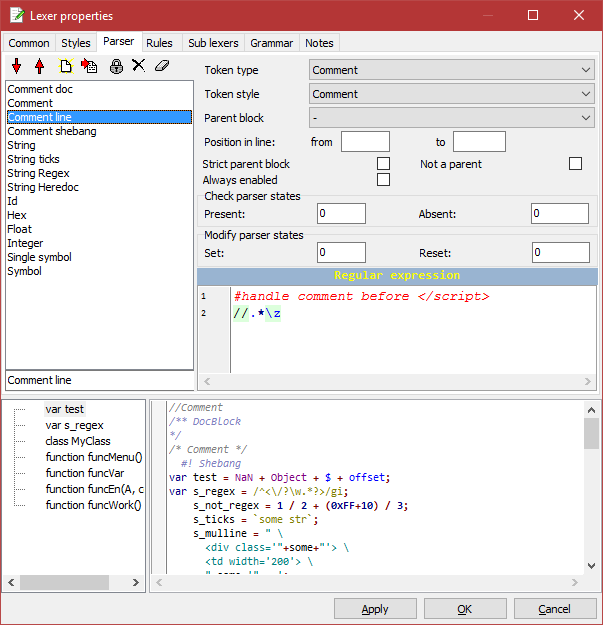Viewport: 603px width, 625px height.
Task: Click the padlock icon in parser toolbar
Action: coord(116,66)
